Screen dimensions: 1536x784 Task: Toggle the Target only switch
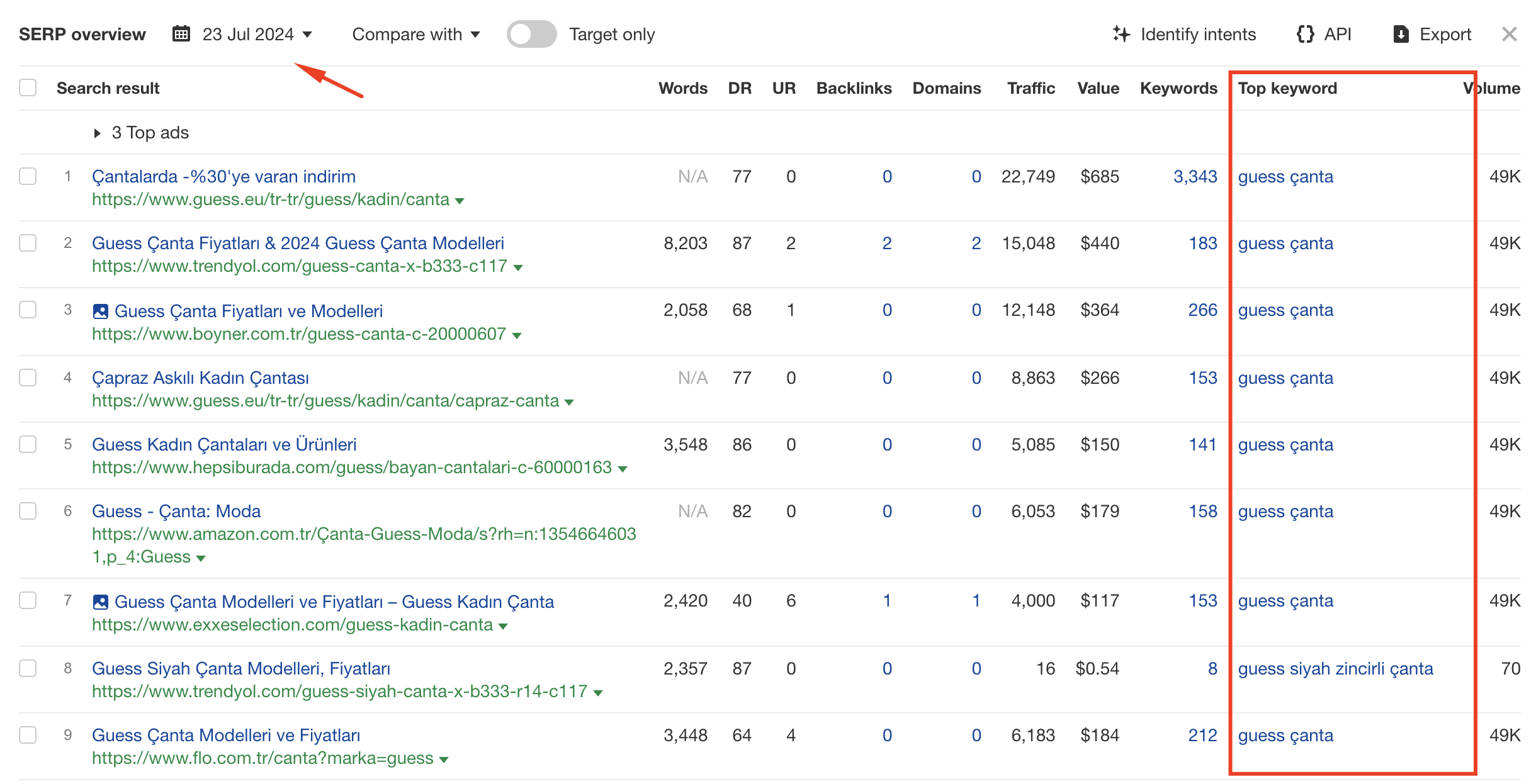click(x=531, y=34)
